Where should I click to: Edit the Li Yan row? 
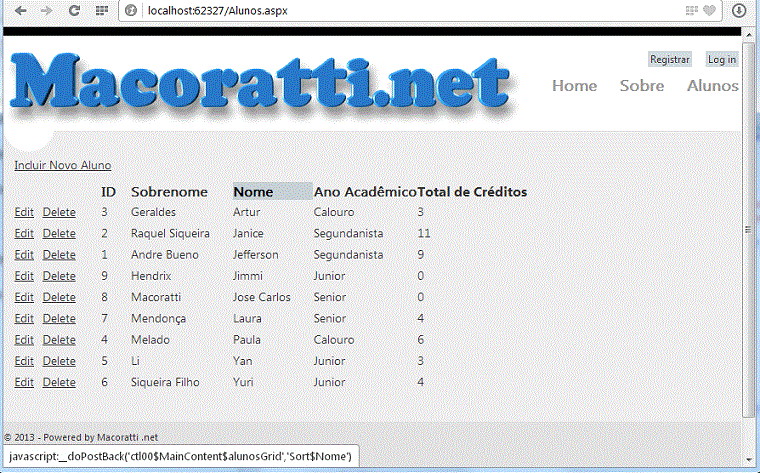coord(24,362)
